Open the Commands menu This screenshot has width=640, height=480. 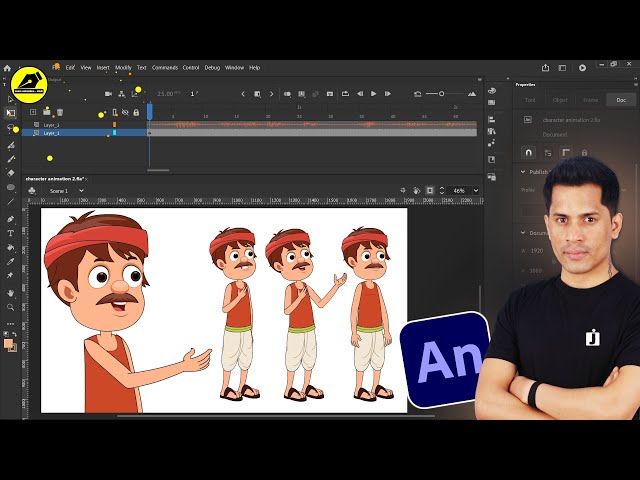pyautogui.click(x=165, y=68)
